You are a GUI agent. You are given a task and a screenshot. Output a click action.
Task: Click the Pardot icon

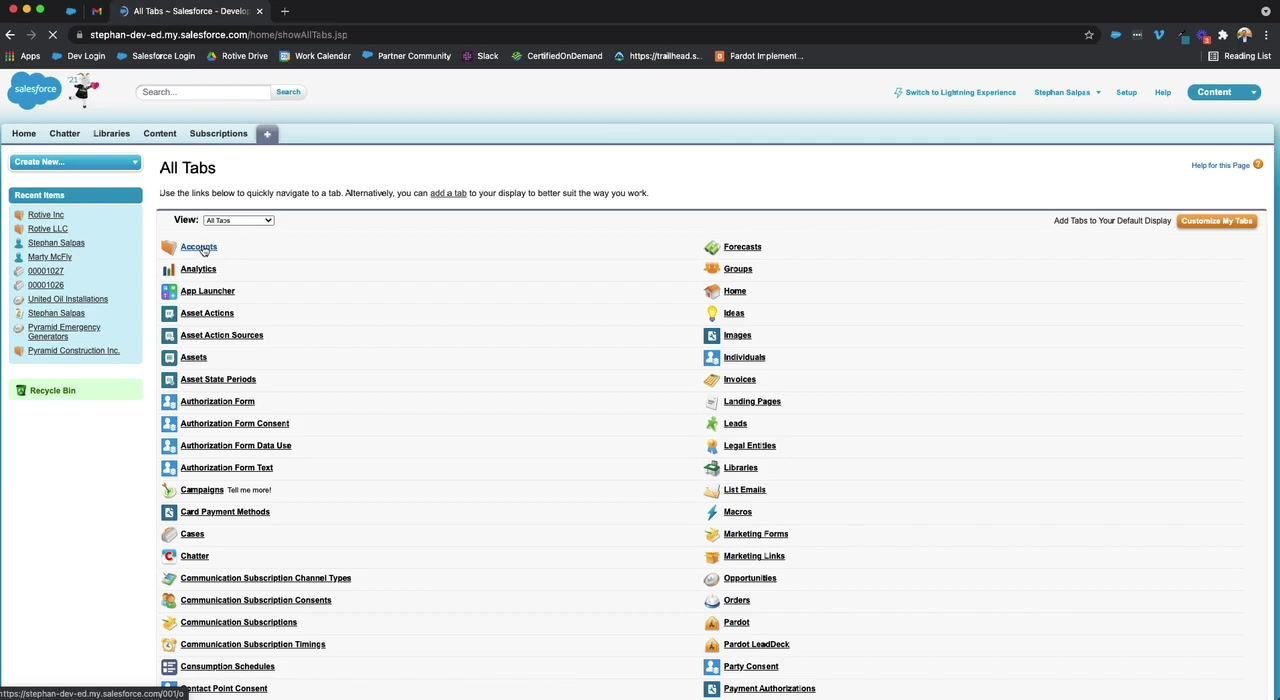712,622
